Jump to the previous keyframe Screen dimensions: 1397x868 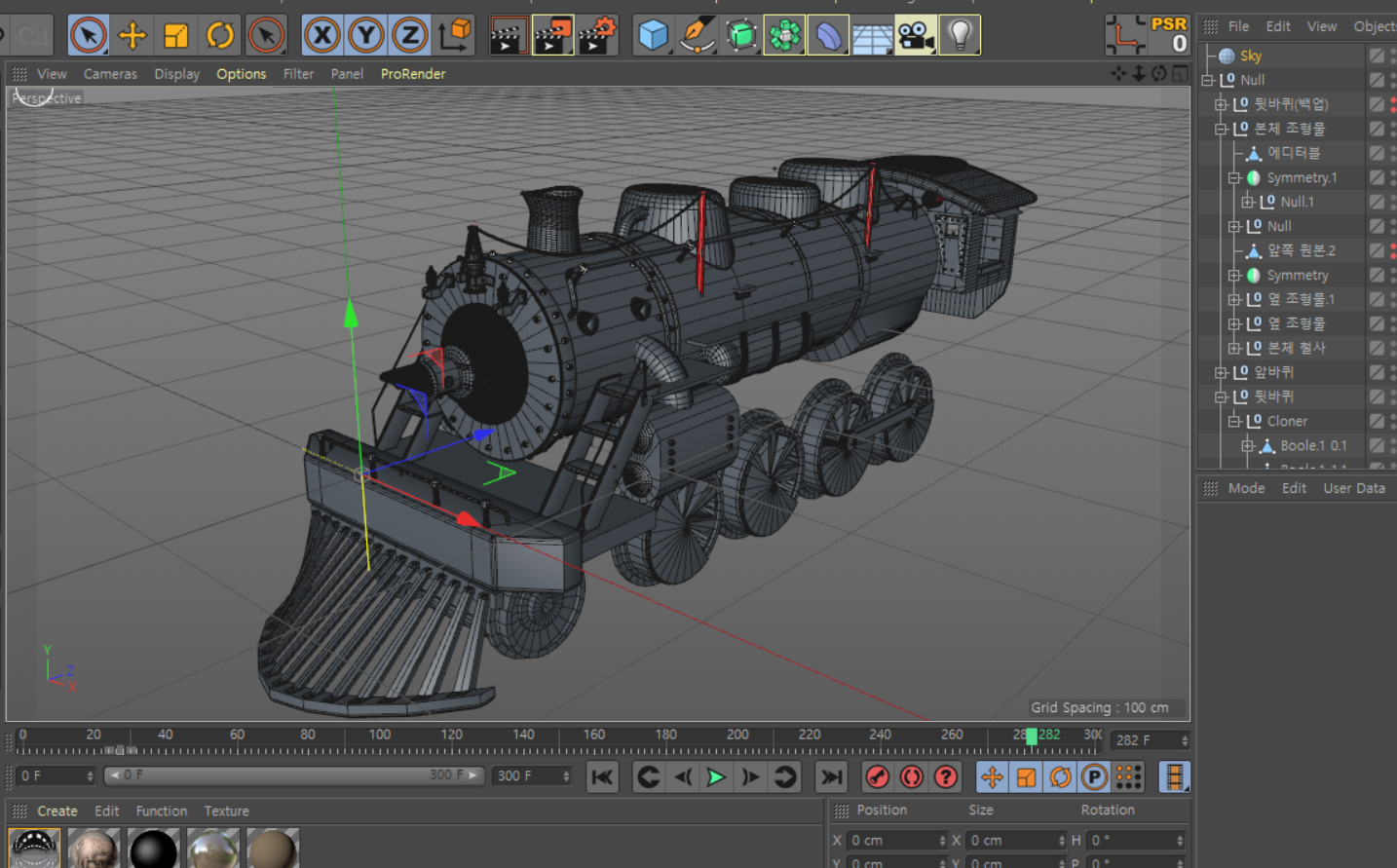click(648, 776)
